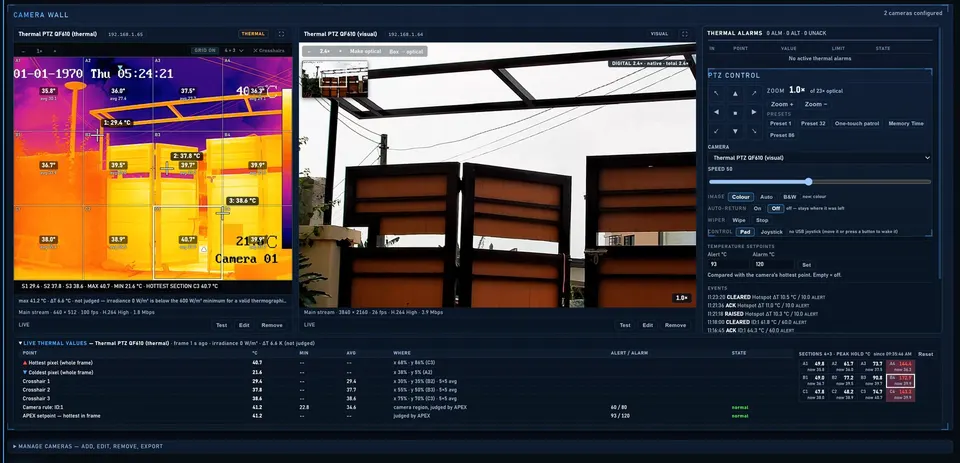Viewport: 960px width, 463px height.
Task: Click the Zoom + button
Action: (782, 105)
